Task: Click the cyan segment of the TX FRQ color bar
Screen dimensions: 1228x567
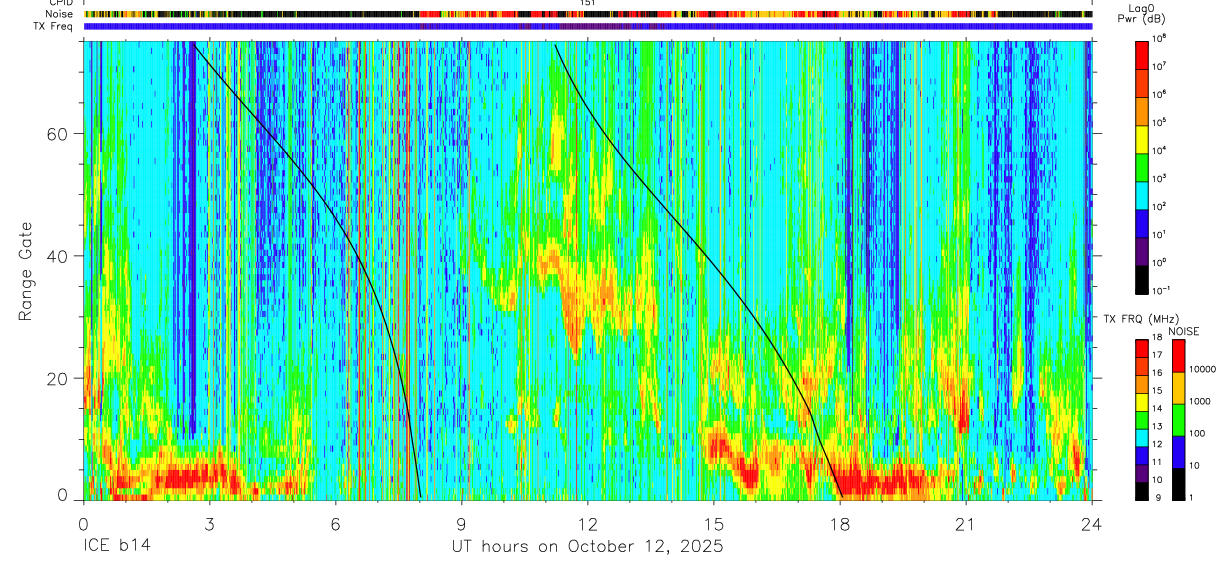Action: coord(1142,436)
